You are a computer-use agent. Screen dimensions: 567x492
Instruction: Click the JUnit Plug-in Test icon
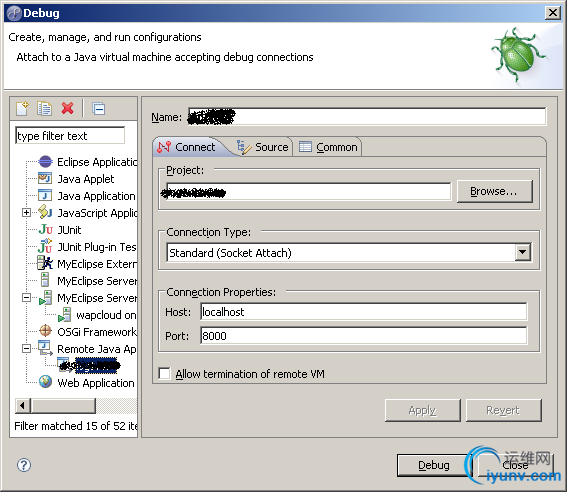point(45,246)
